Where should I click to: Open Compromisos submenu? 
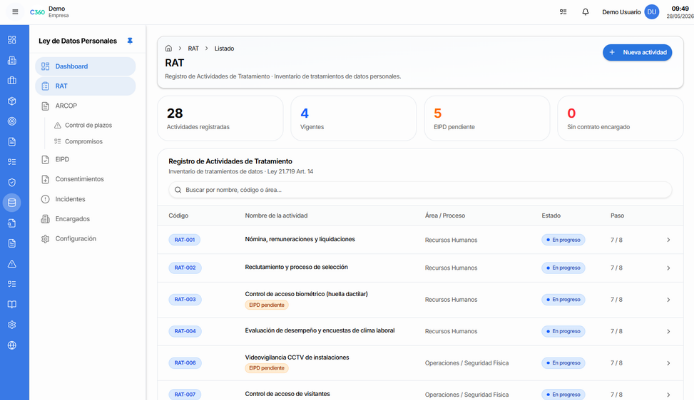(x=83, y=142)
